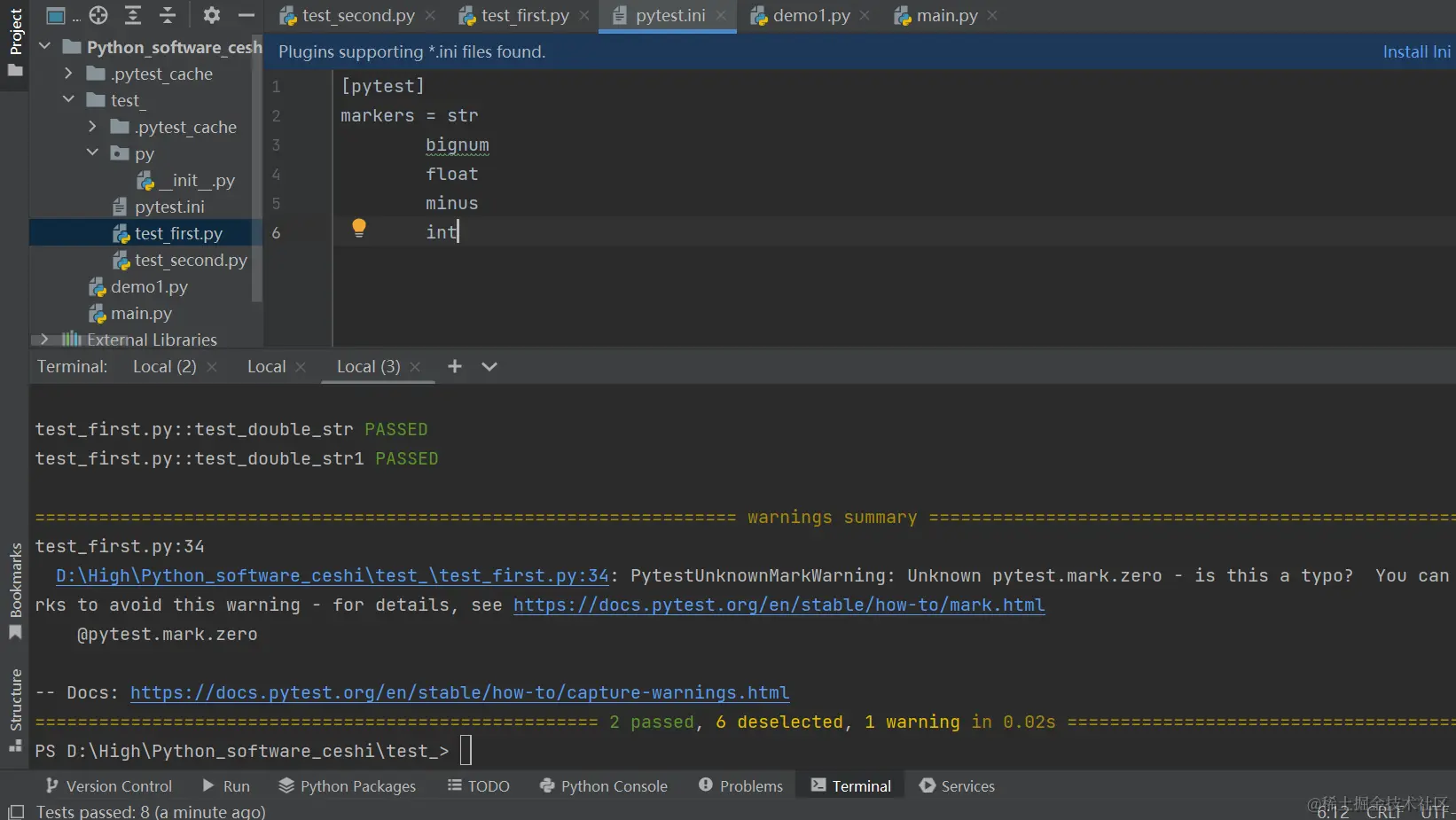Open the Python Console tool window
Image resolution: width=1456 pixels, height=820 pixels.
point(603,786)
